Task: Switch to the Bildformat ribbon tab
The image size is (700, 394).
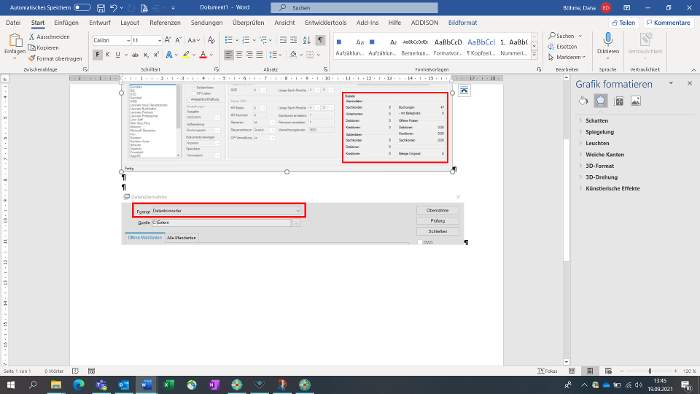Action: 462,23
